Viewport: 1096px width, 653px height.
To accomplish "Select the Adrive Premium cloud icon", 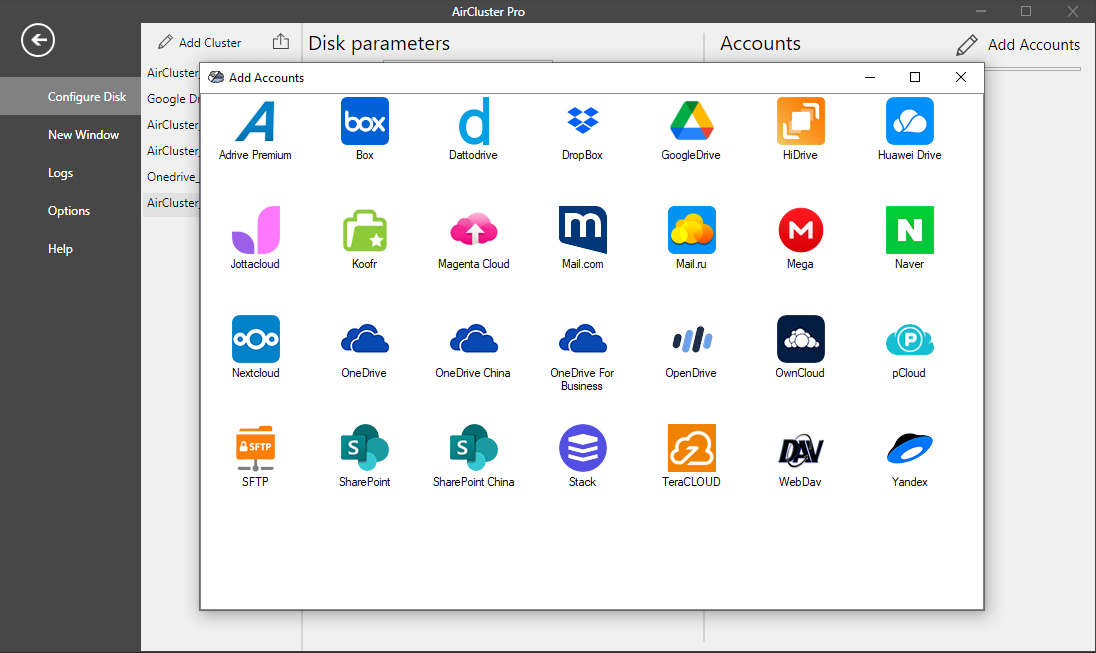I will click(255, 122).
